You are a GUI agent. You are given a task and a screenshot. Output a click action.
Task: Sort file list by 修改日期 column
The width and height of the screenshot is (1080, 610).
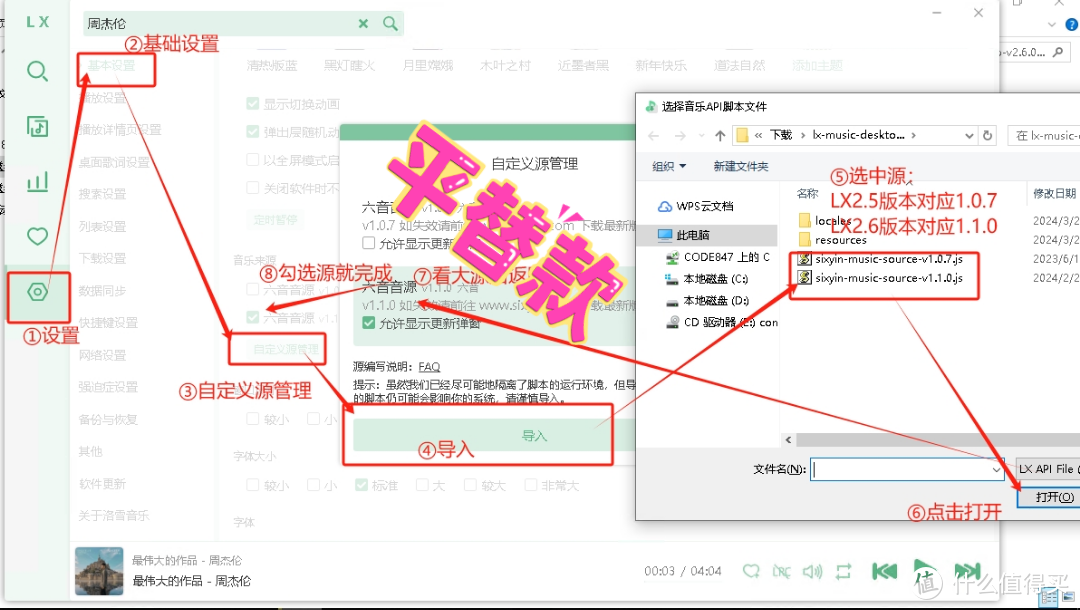[1054, 194]
